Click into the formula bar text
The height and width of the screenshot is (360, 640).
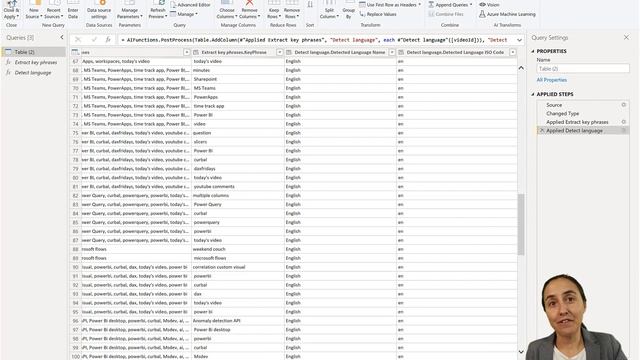click(x=316, y=40)
